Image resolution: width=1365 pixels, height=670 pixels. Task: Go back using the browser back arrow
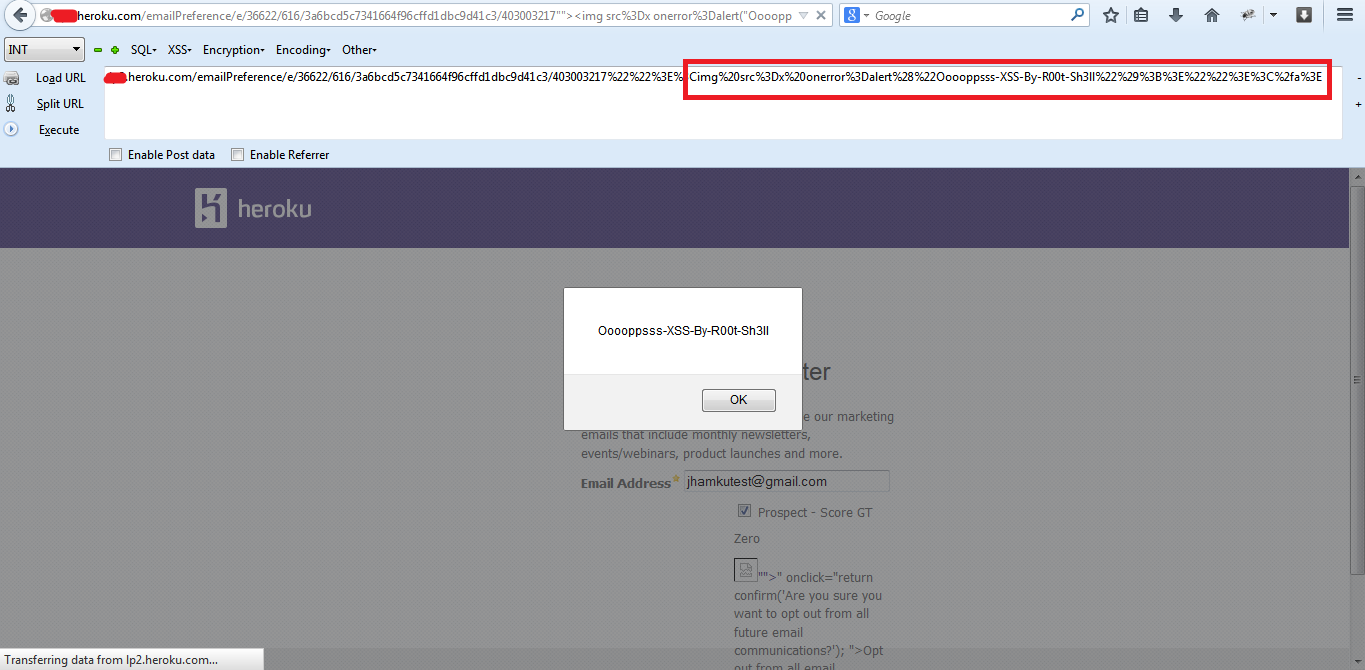19,16
